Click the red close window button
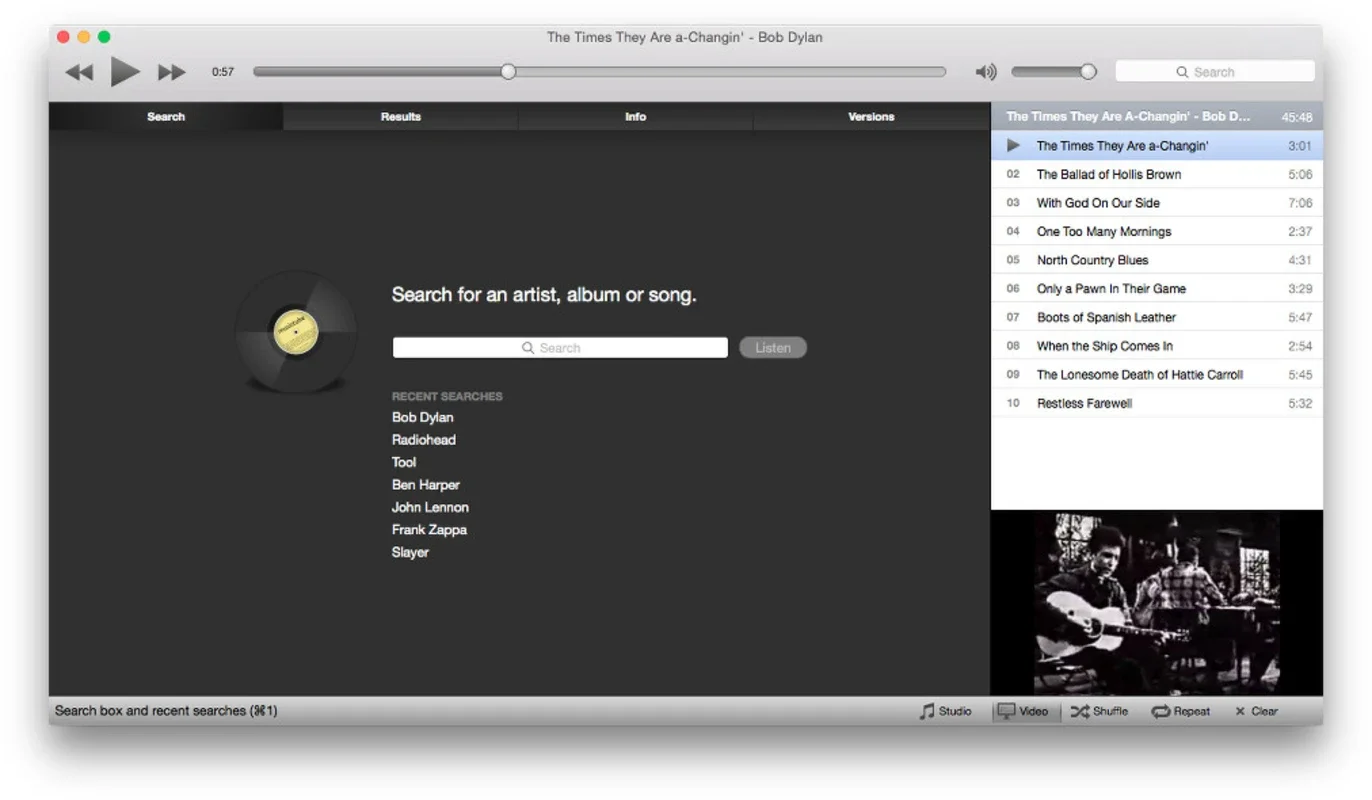The height and width of the screenshot is (800, 1372). [63, 37]
